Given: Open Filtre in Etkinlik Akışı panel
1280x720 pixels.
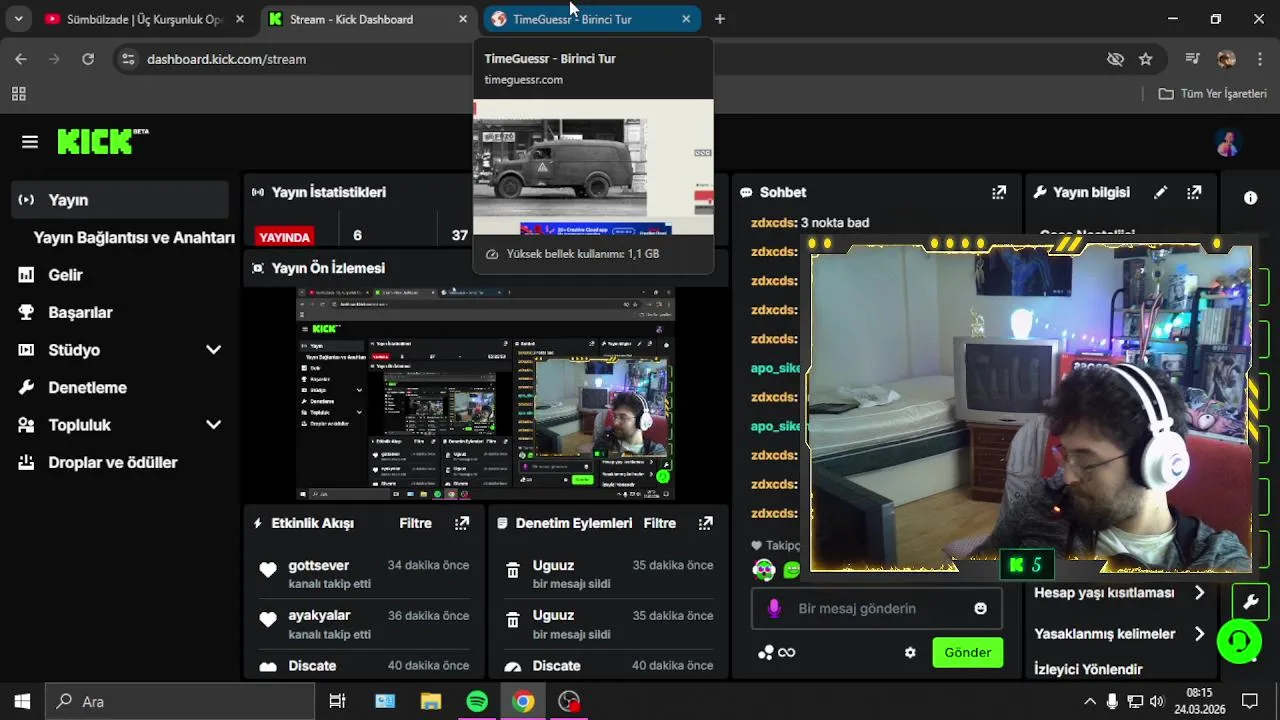Looking at the screenshot, I should pos(415,523).
